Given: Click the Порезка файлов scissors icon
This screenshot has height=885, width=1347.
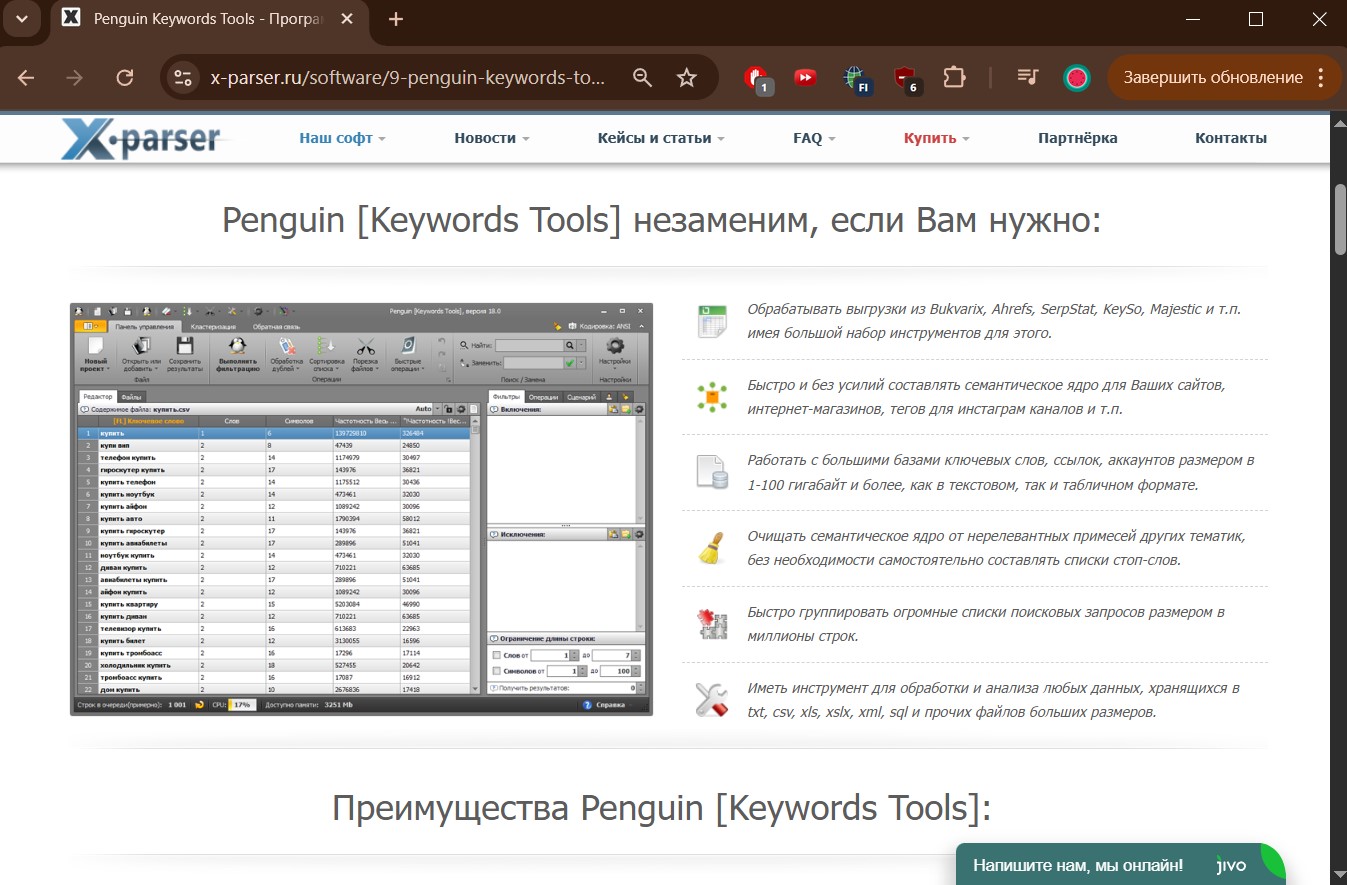Looking at the screenshot, I should pyautogui.click(x=368, y=348).
